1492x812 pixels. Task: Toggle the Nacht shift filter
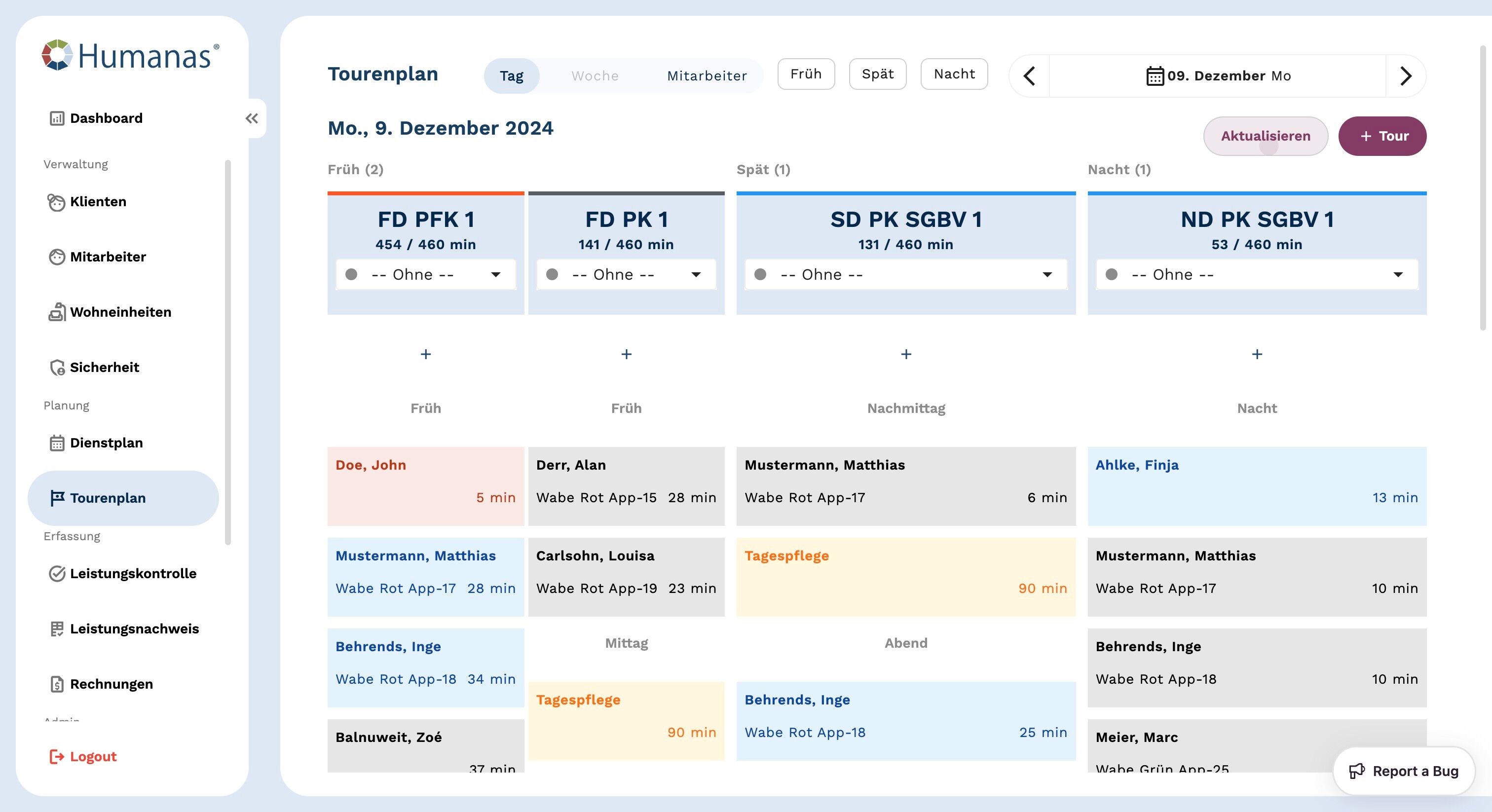[x=954, y=74]
